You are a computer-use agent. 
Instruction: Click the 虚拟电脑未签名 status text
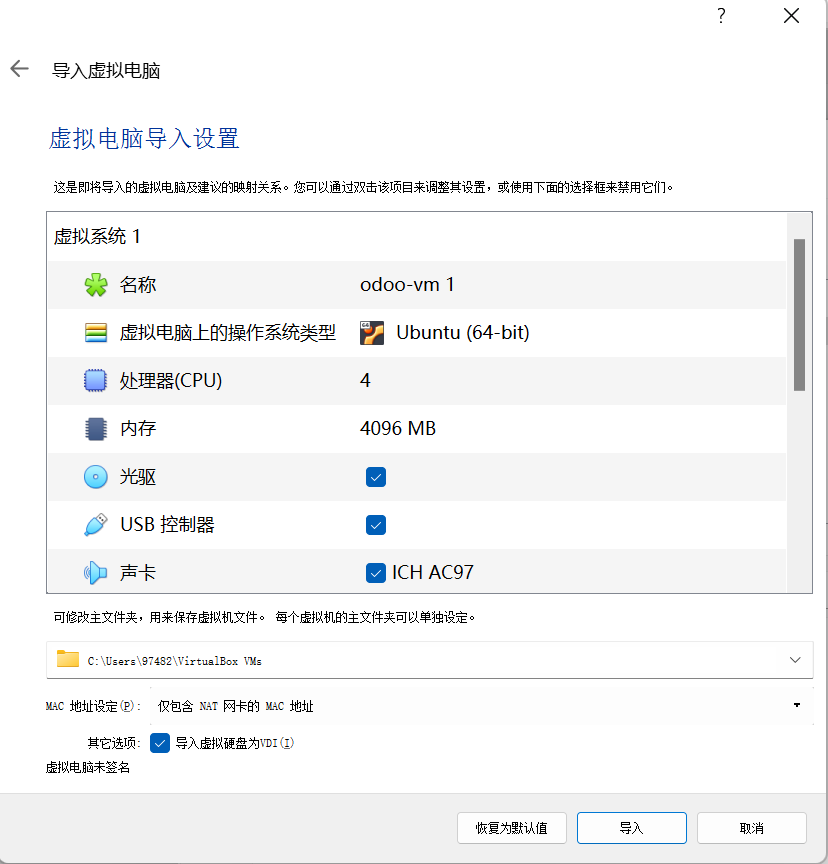[88, 767]
